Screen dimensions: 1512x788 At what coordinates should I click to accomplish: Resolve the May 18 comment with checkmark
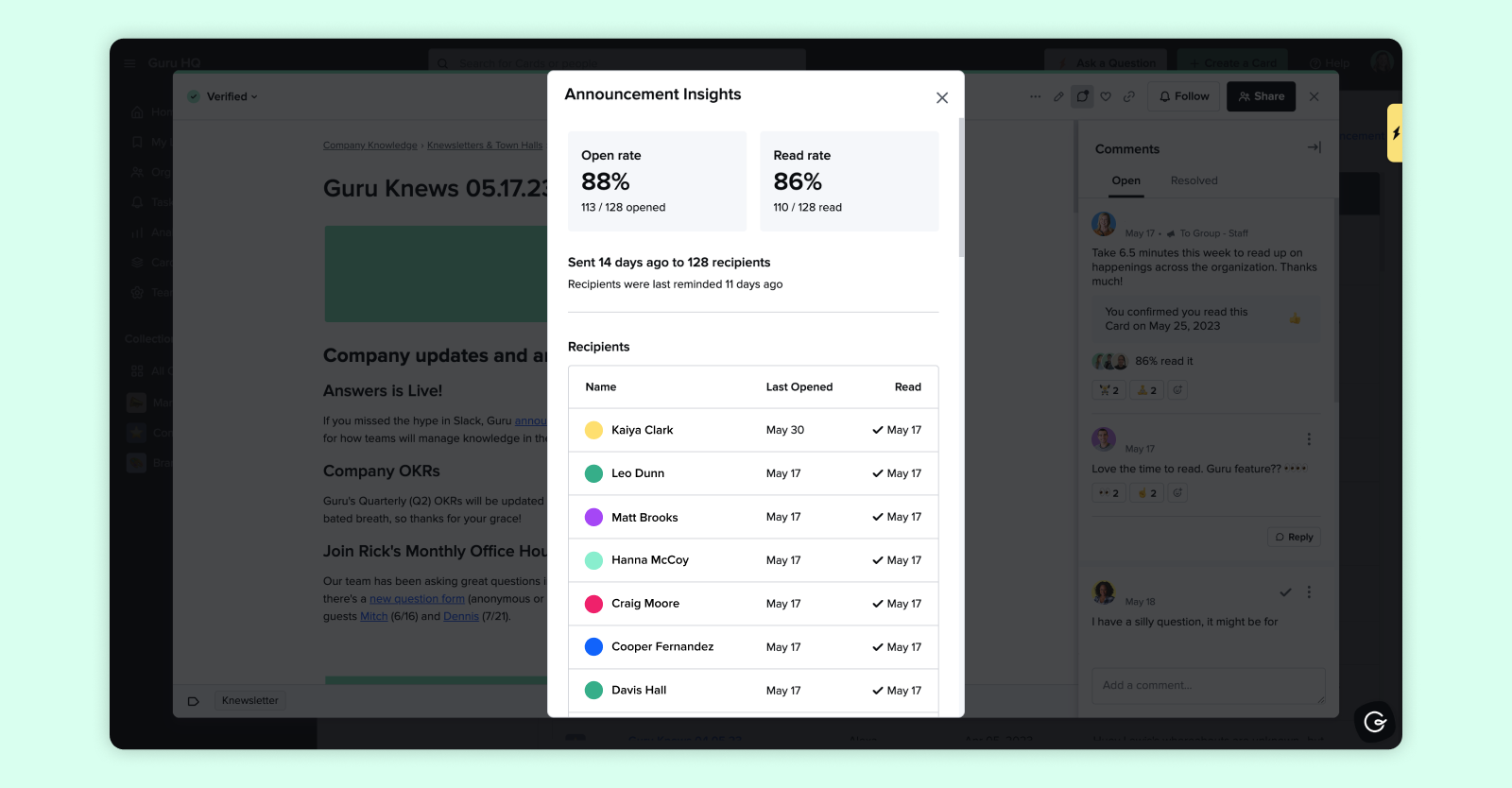tap(1285, 592)
